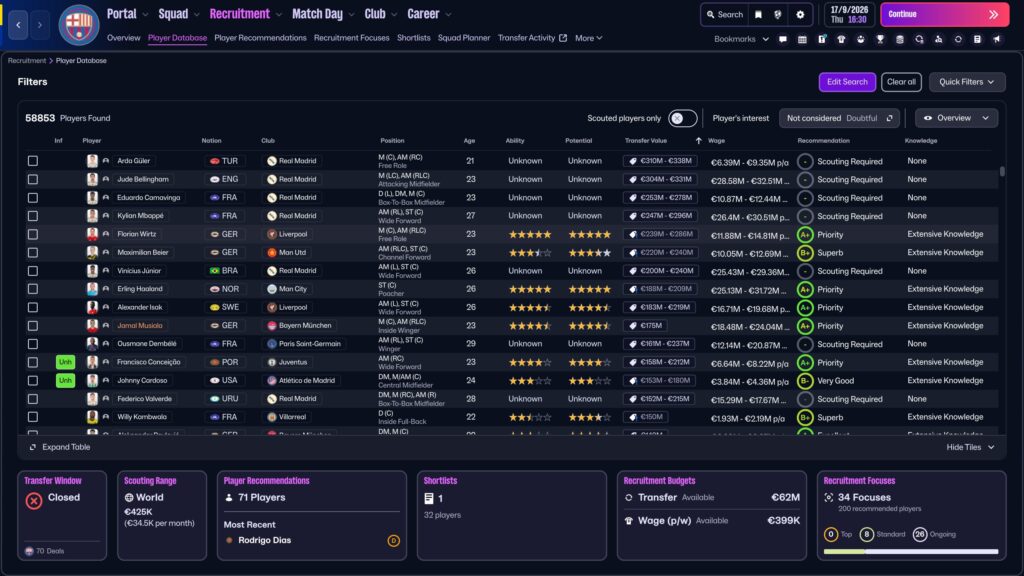Open the bookmark icon next to Search
The width and height of the screenshot is (1024, 576).
pos(758,14)
